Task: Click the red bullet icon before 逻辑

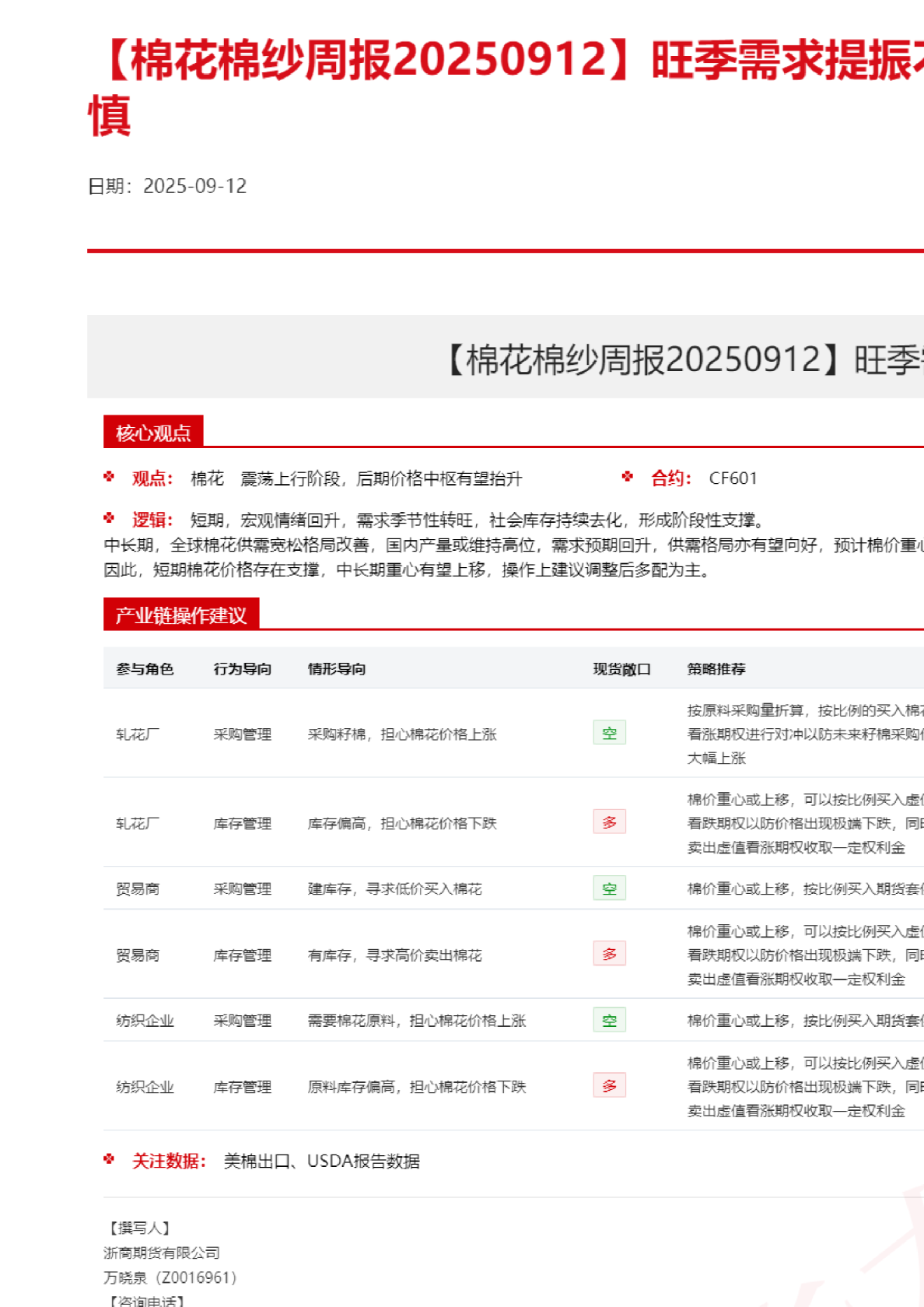Action: [x=109, y=518]
